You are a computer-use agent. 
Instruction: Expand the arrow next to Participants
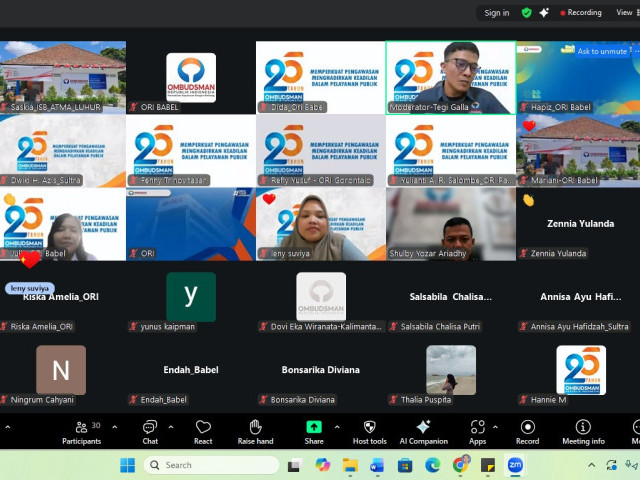(x=114, y=427)
